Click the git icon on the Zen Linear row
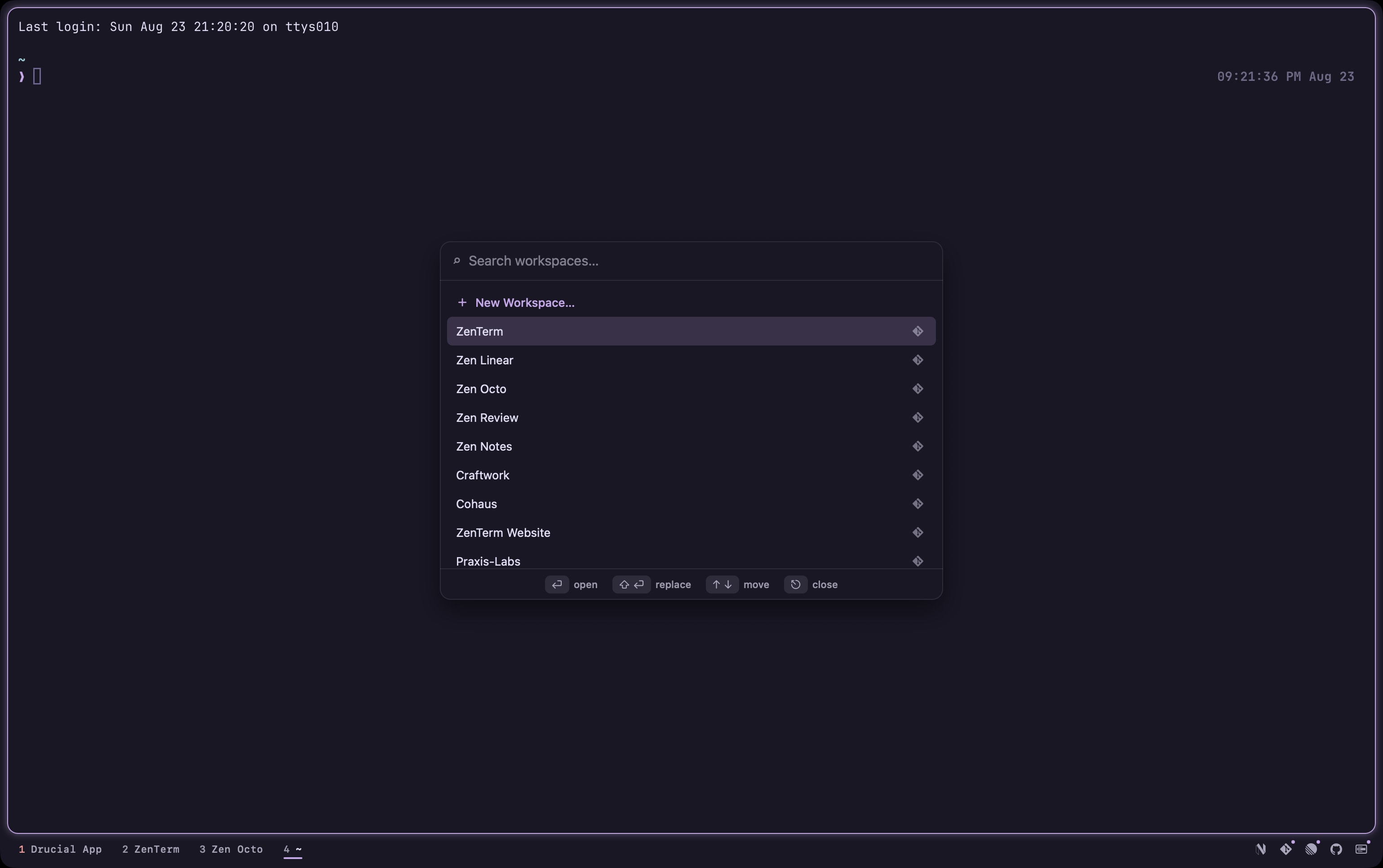The height and width of the screenshot is (868, 1383). pos(918,360)
